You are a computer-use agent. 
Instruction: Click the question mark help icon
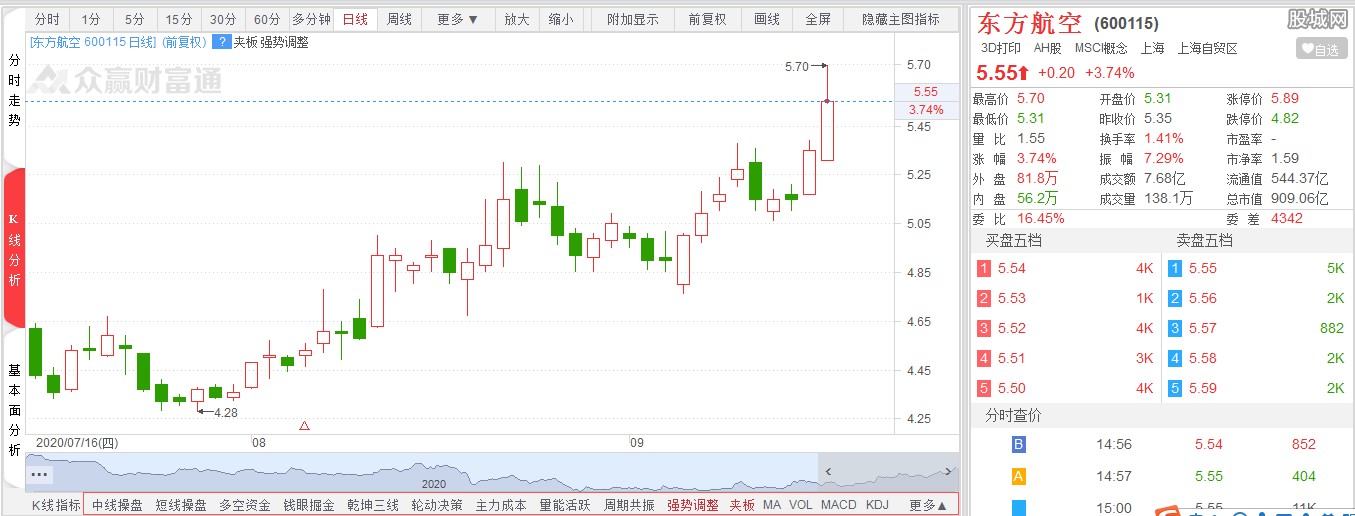click(x=221, y=42)
